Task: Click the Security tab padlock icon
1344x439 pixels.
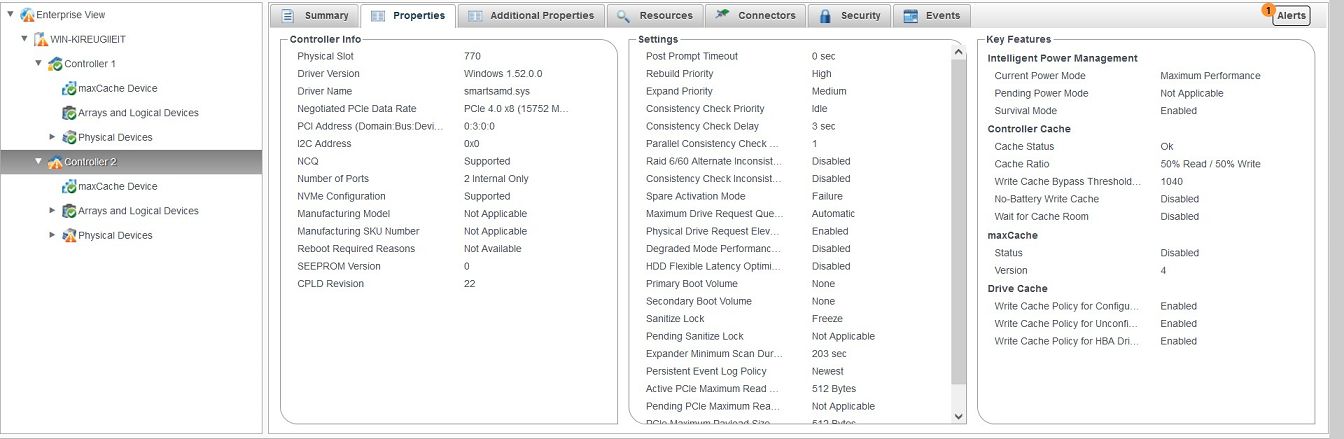Action: click(825, 16)
